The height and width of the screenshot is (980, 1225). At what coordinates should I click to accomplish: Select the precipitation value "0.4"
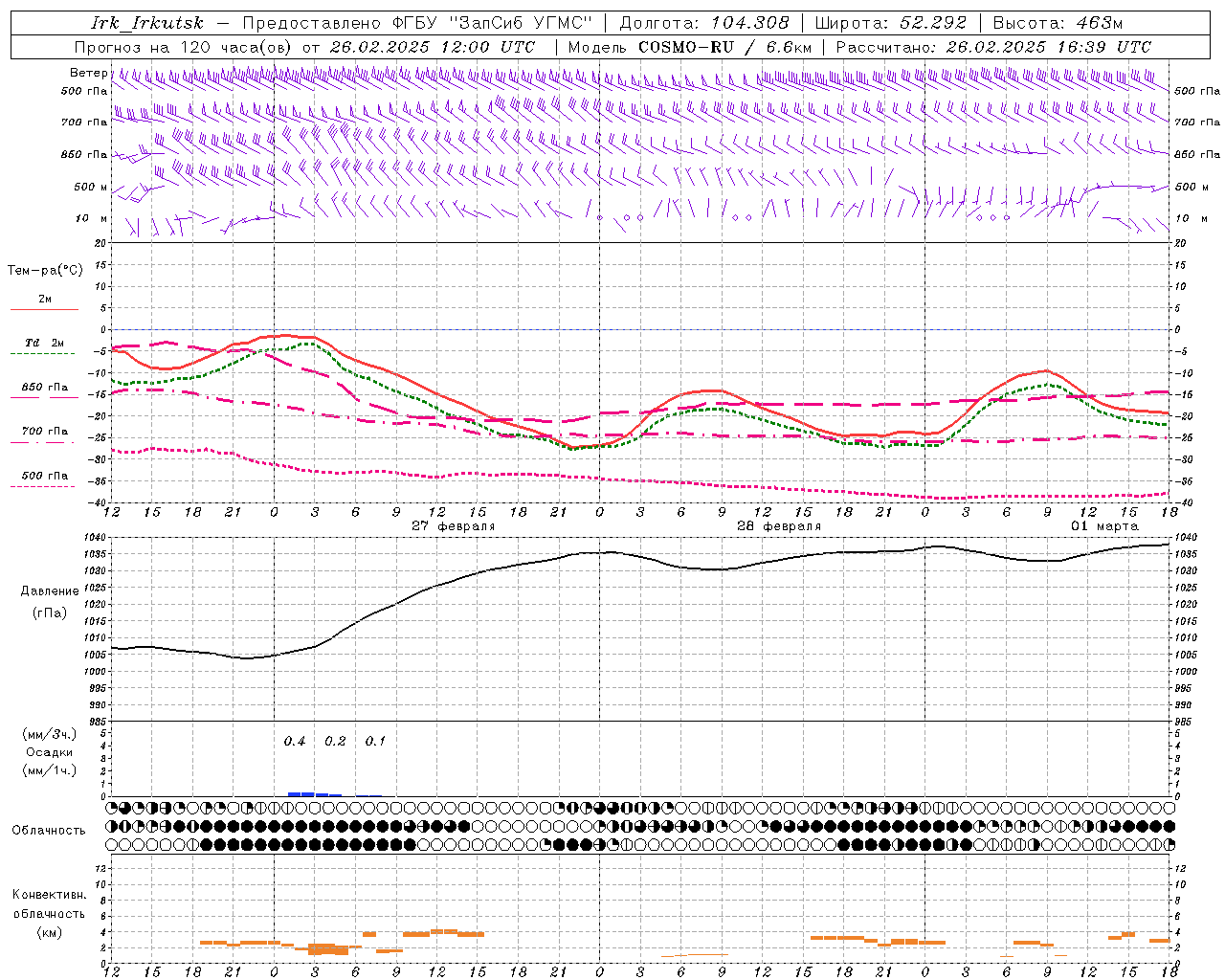tap(295, 741)
